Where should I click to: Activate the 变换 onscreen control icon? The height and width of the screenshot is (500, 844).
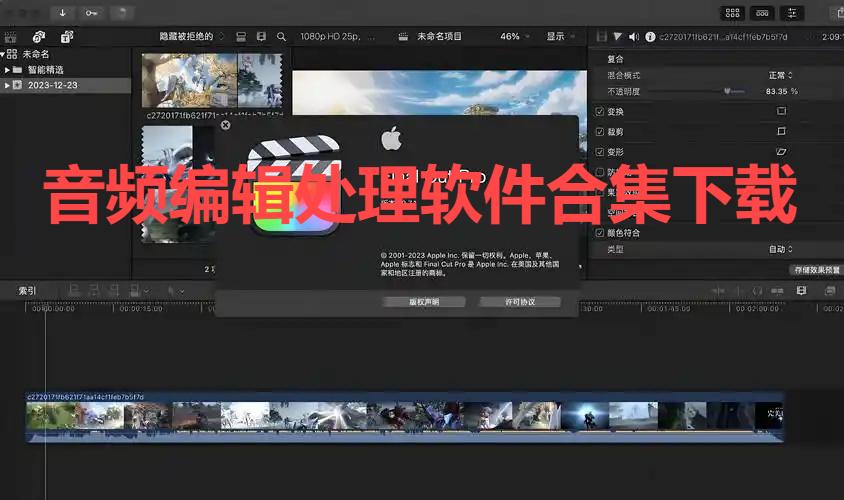coord(781,111)
